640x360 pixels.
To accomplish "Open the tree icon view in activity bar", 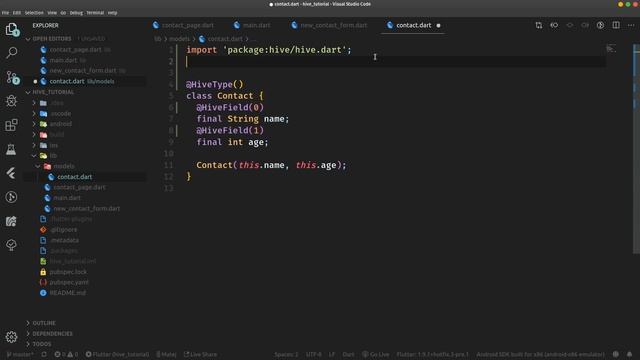I will (11, 245).
